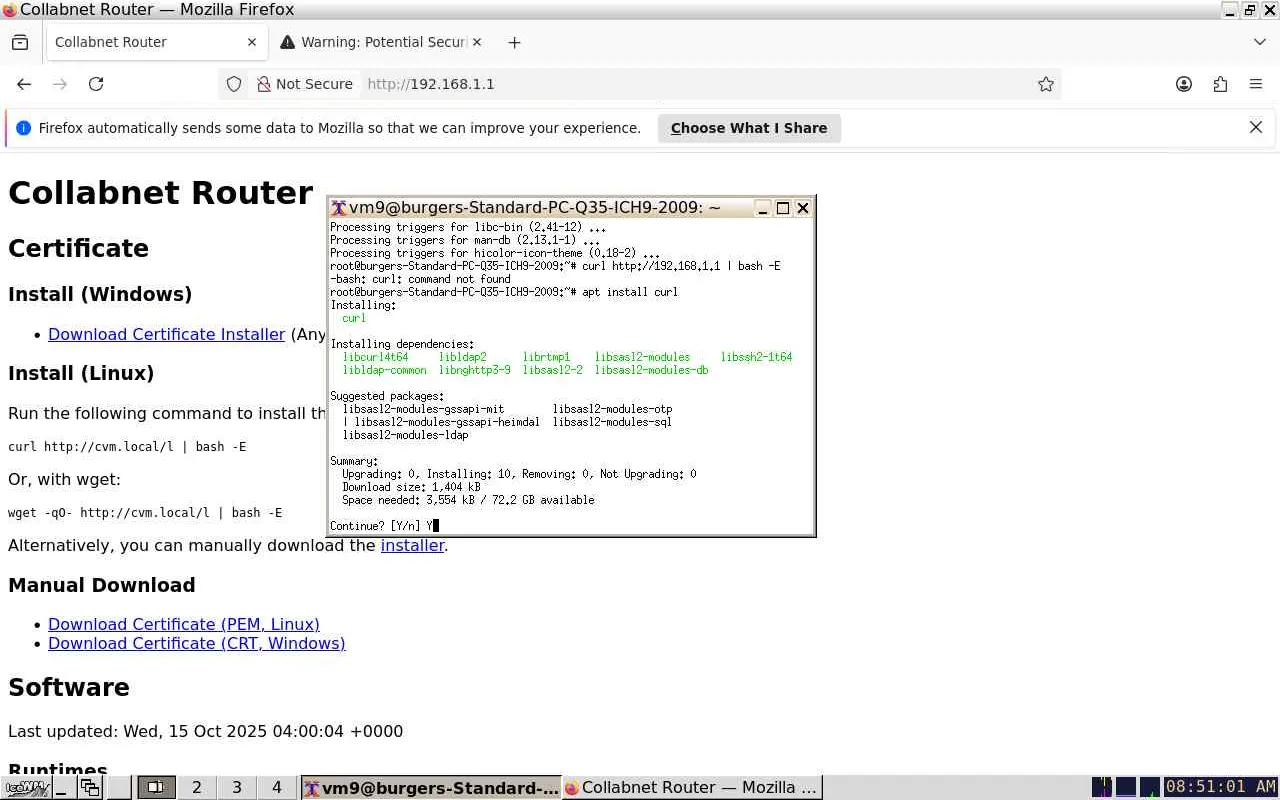Click the Install (Linux) heading
The height and width of the screenshot is (800, 1280).
click(81, 373)
